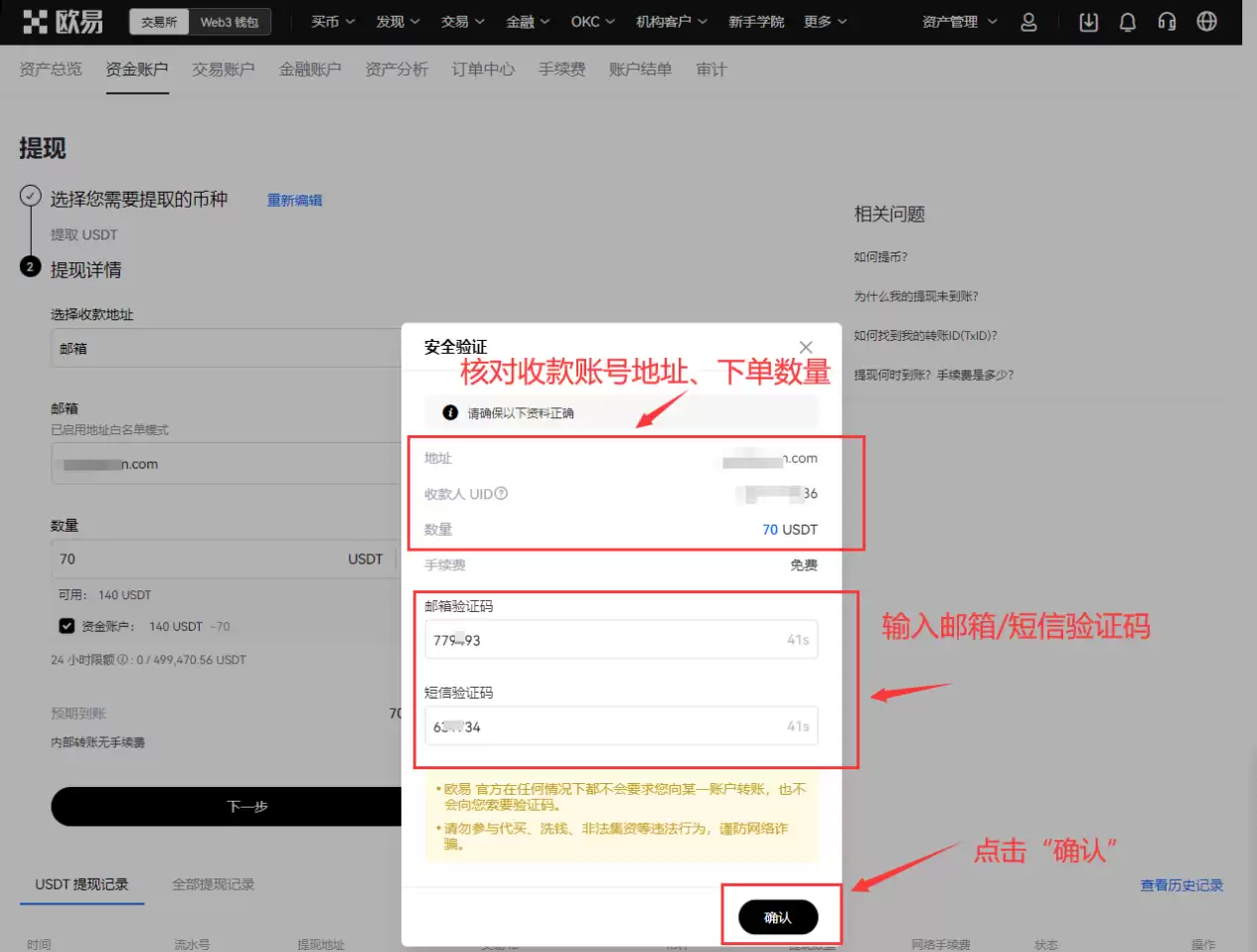Switch to 交易所 mode
The height and width of the screenshot is (952, 1257).
[x=158, y=20]
